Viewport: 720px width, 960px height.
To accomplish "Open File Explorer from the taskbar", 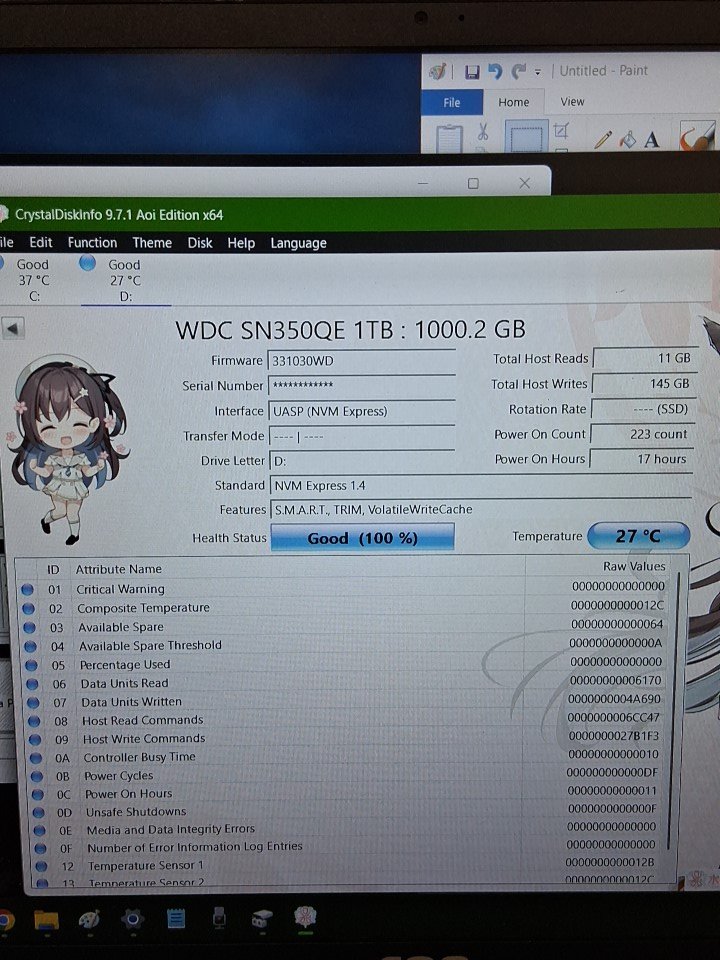I will coord(46,919).
